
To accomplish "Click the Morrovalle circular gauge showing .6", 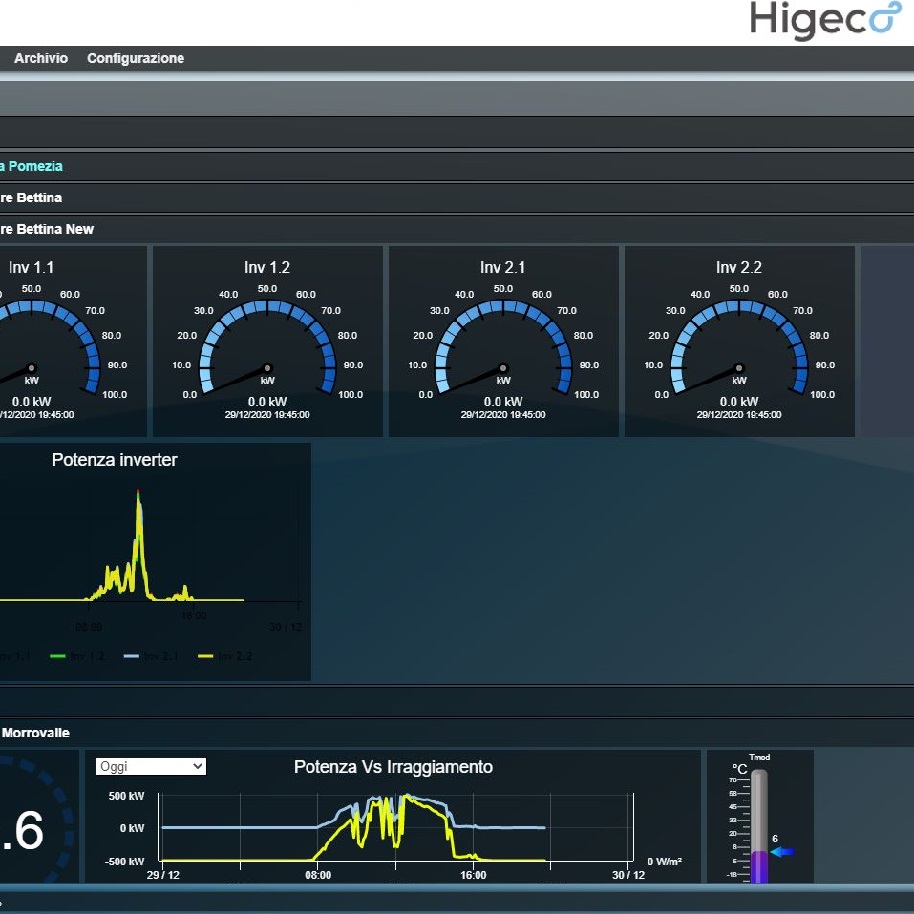I will tap(35, 819).
